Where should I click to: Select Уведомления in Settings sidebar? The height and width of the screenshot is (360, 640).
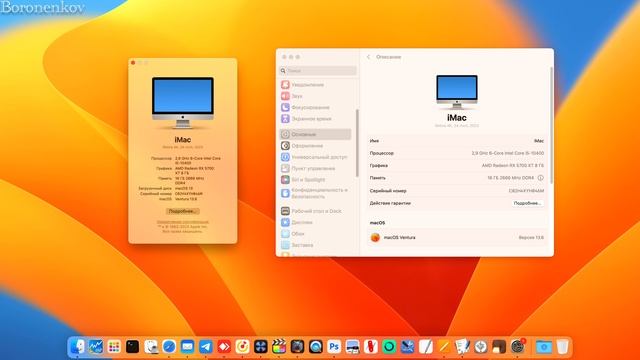coord(315,84)
